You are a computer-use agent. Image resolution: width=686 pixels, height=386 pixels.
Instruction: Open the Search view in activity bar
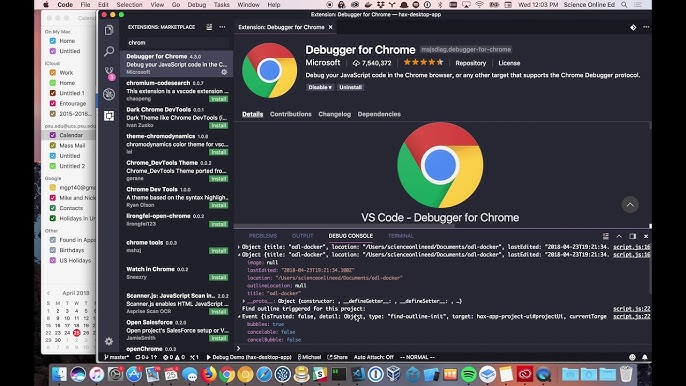(109, 51)
